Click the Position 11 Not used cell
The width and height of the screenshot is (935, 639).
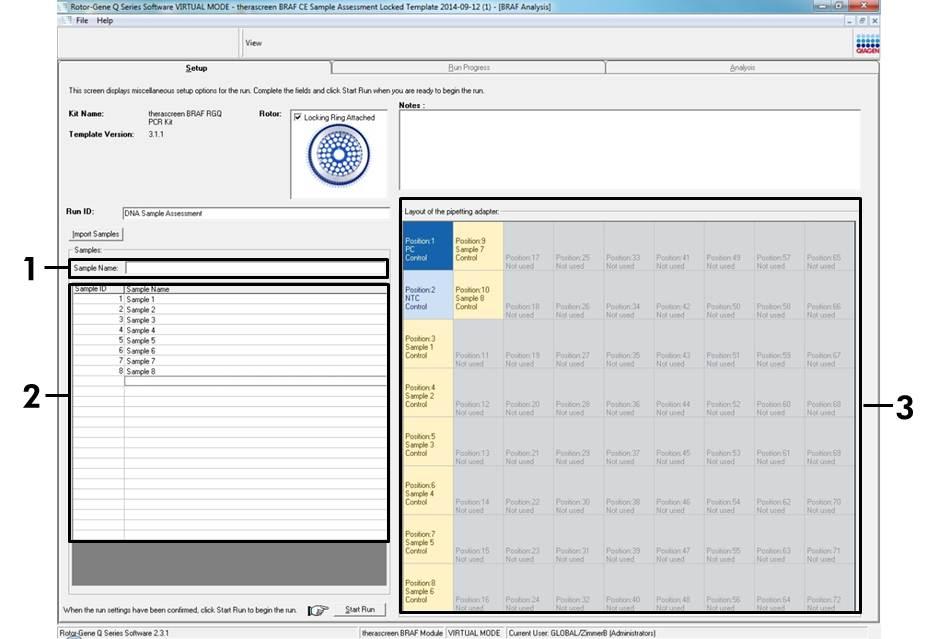tap(478, 344)
